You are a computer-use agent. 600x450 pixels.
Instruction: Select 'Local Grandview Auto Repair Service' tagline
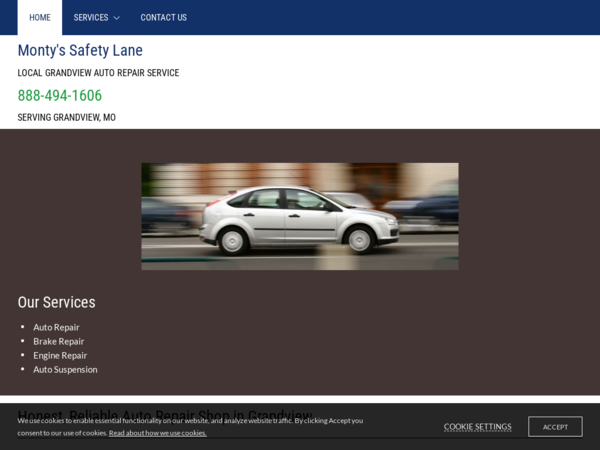click(x=98, y=73)
